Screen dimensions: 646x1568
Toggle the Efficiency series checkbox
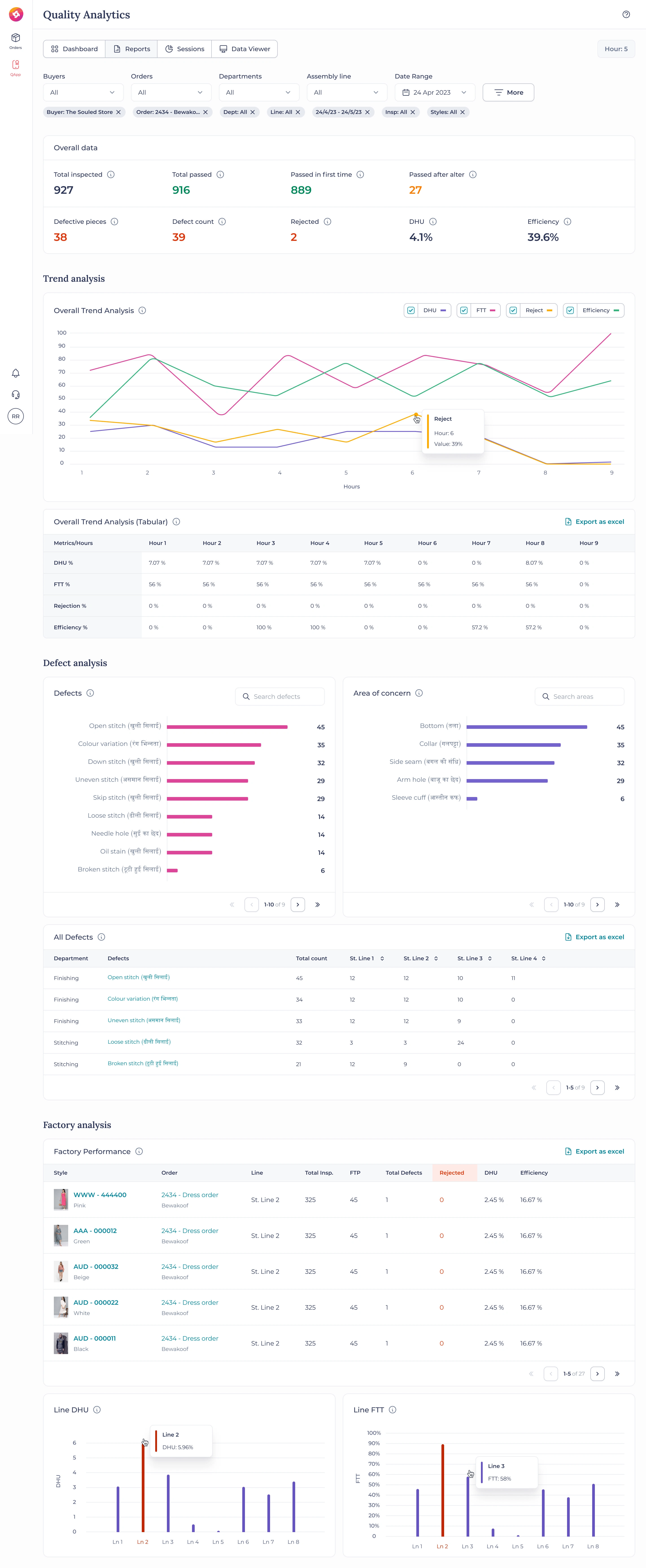[x=570, y=310]
